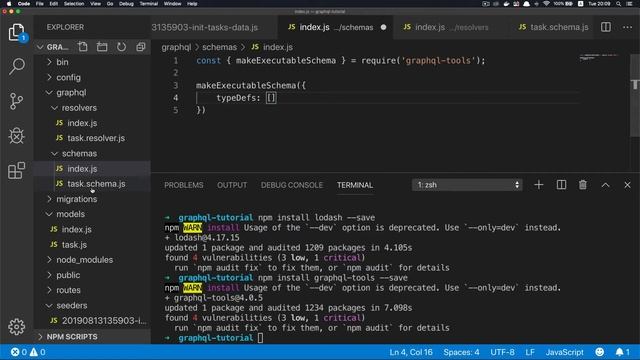This screenshot has height=360, width=640.
Task: Open the Terminal menu in menu bar
Action: pyautogui.click(x=149, y=4)
